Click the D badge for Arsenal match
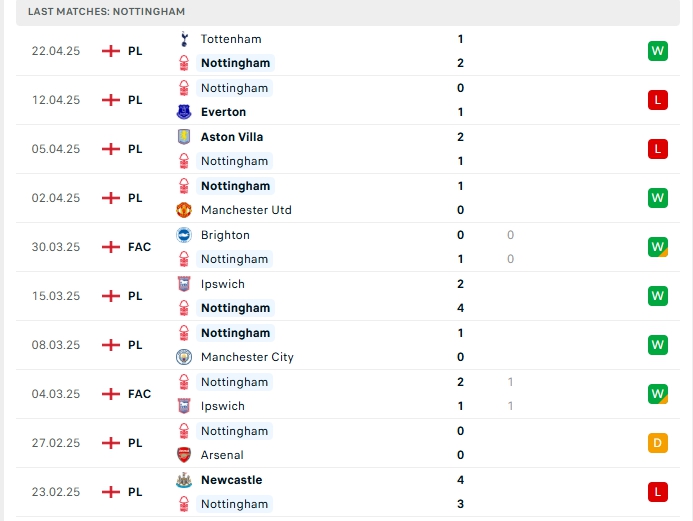 (x=658, y=443)
